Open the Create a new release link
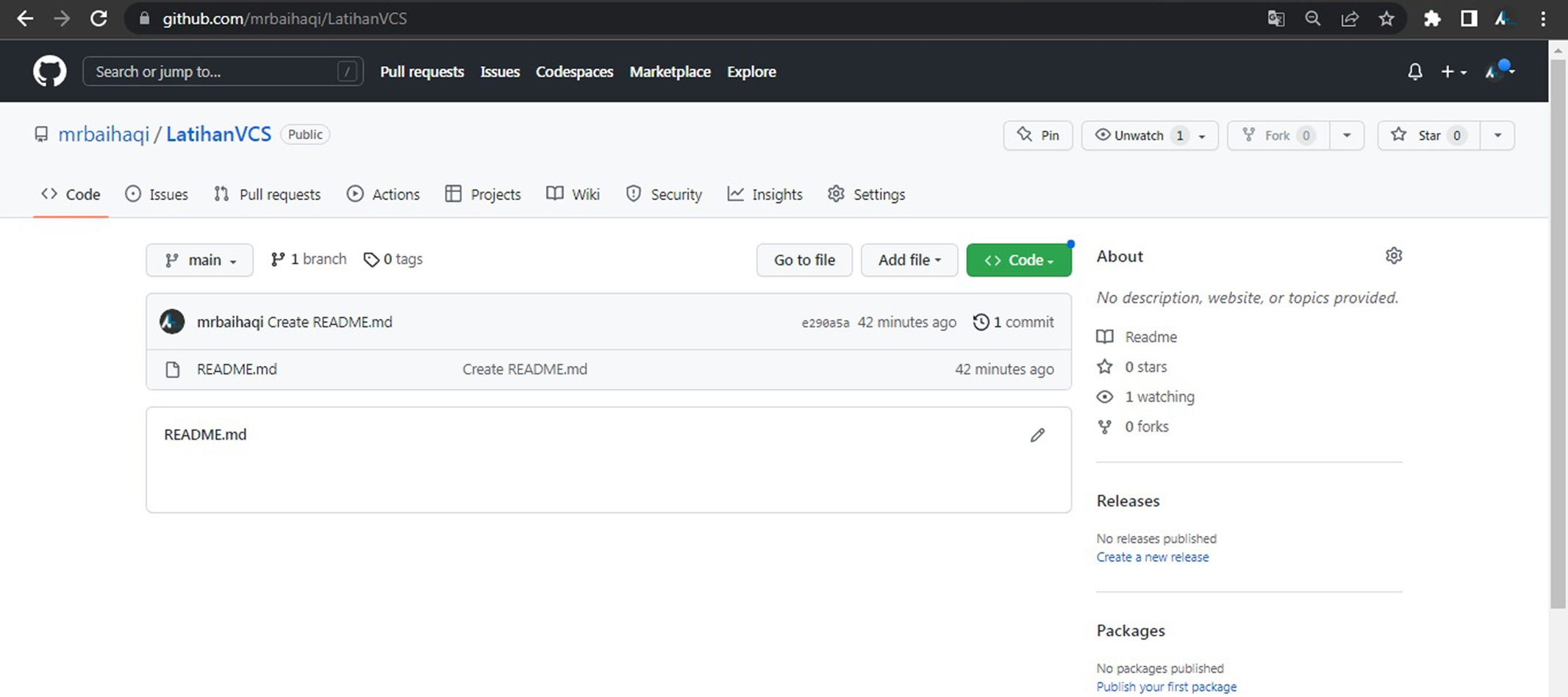The width and height of the screenshot is (1568, 697). click(1152, 557)
